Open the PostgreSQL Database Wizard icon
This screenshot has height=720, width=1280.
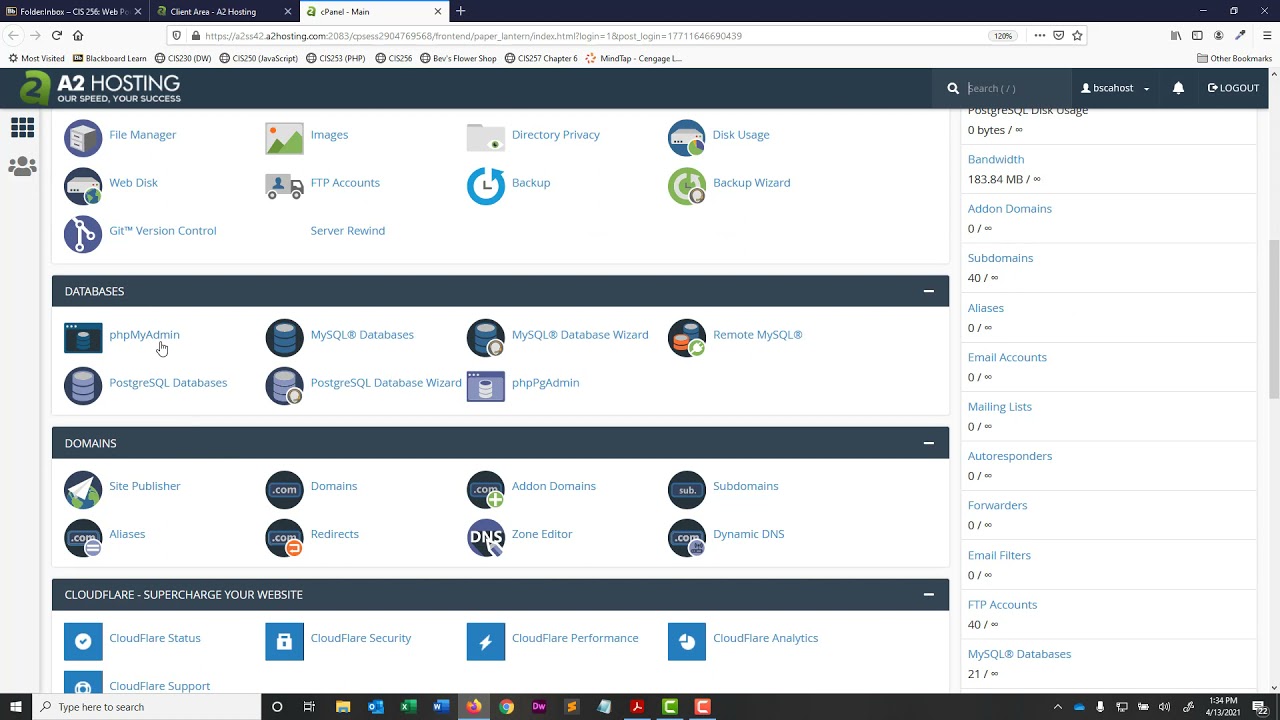(x=284, y=386)
